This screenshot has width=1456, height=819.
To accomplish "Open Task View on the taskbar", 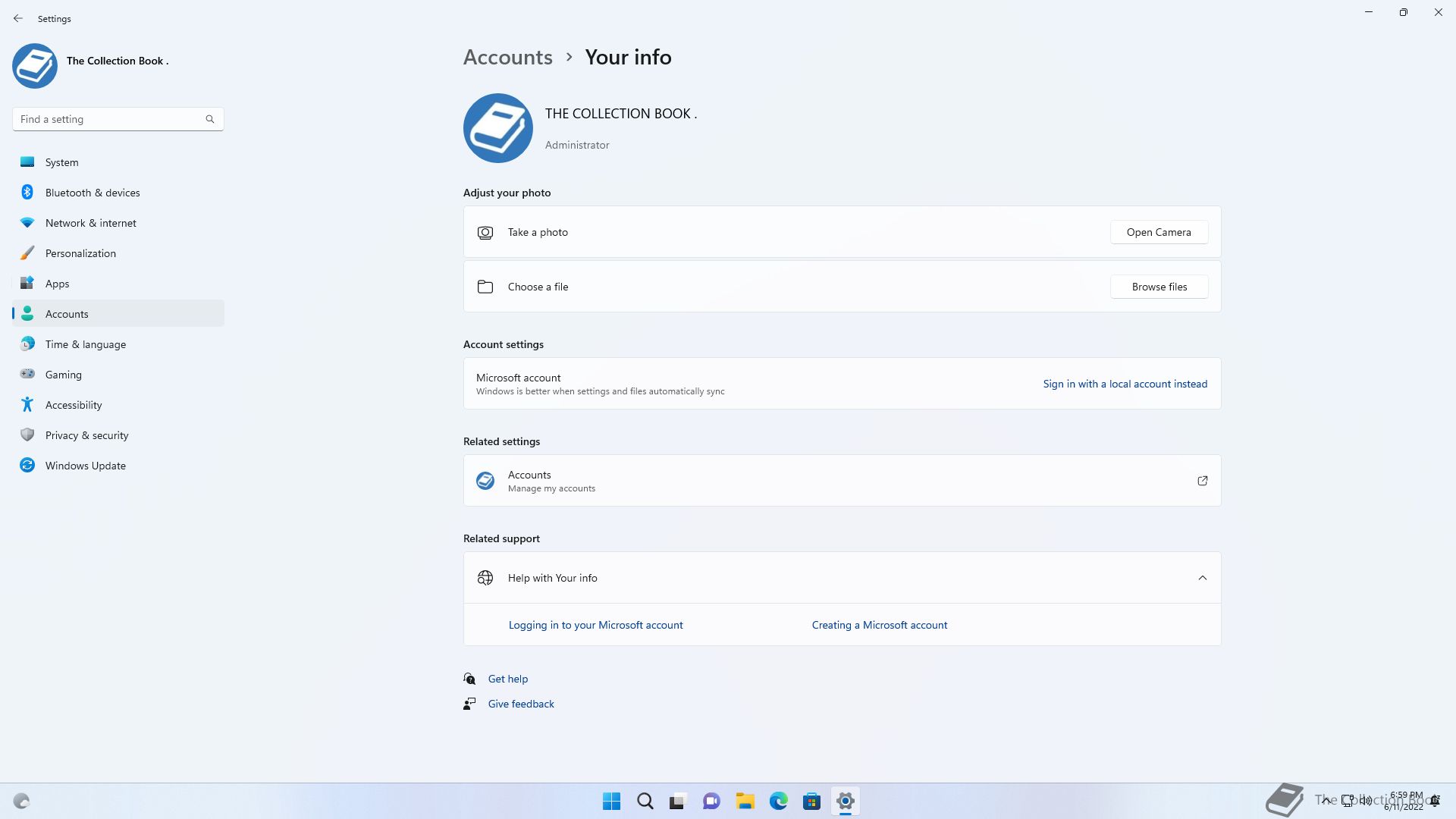I will 677,801.
